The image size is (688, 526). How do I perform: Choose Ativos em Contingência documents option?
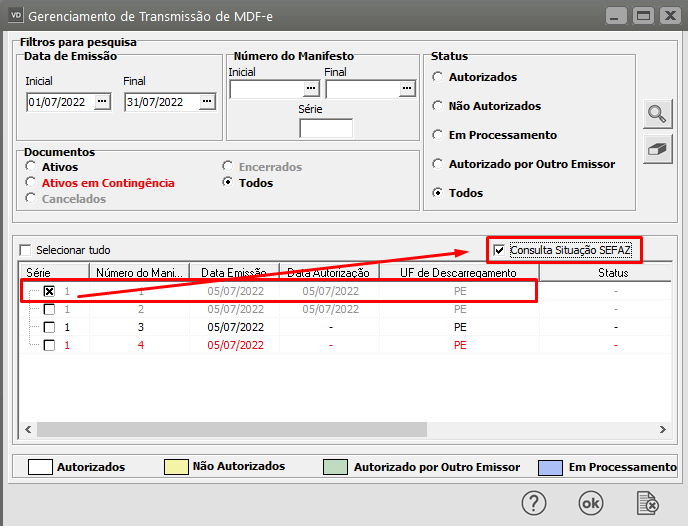(x=31, y=183)
